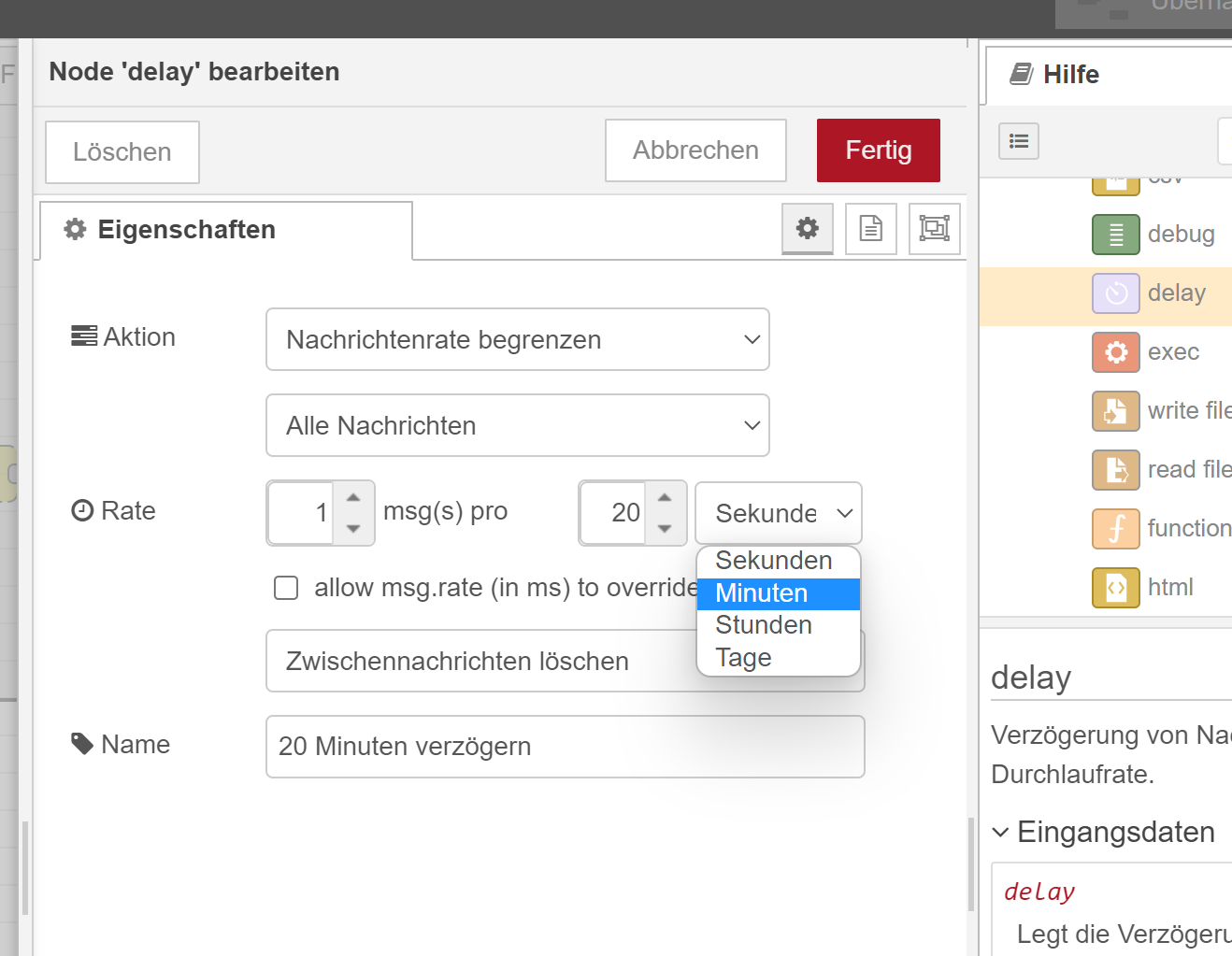Click the Rate clock icon label

(x=82, y=510)
